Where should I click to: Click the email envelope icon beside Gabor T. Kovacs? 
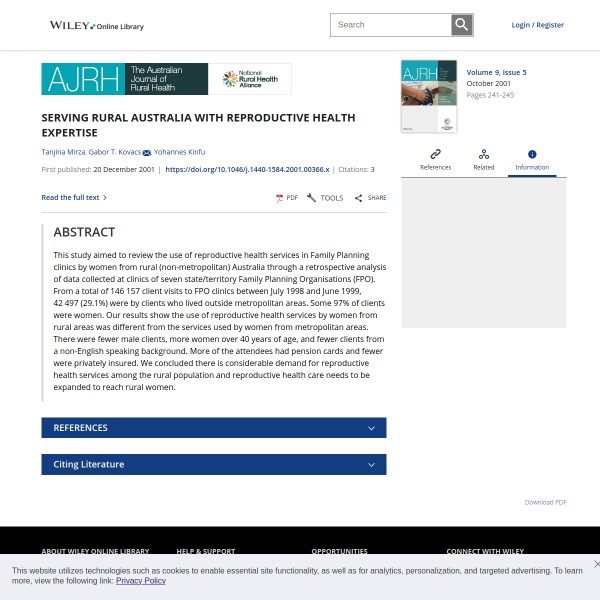click(147, 153)
